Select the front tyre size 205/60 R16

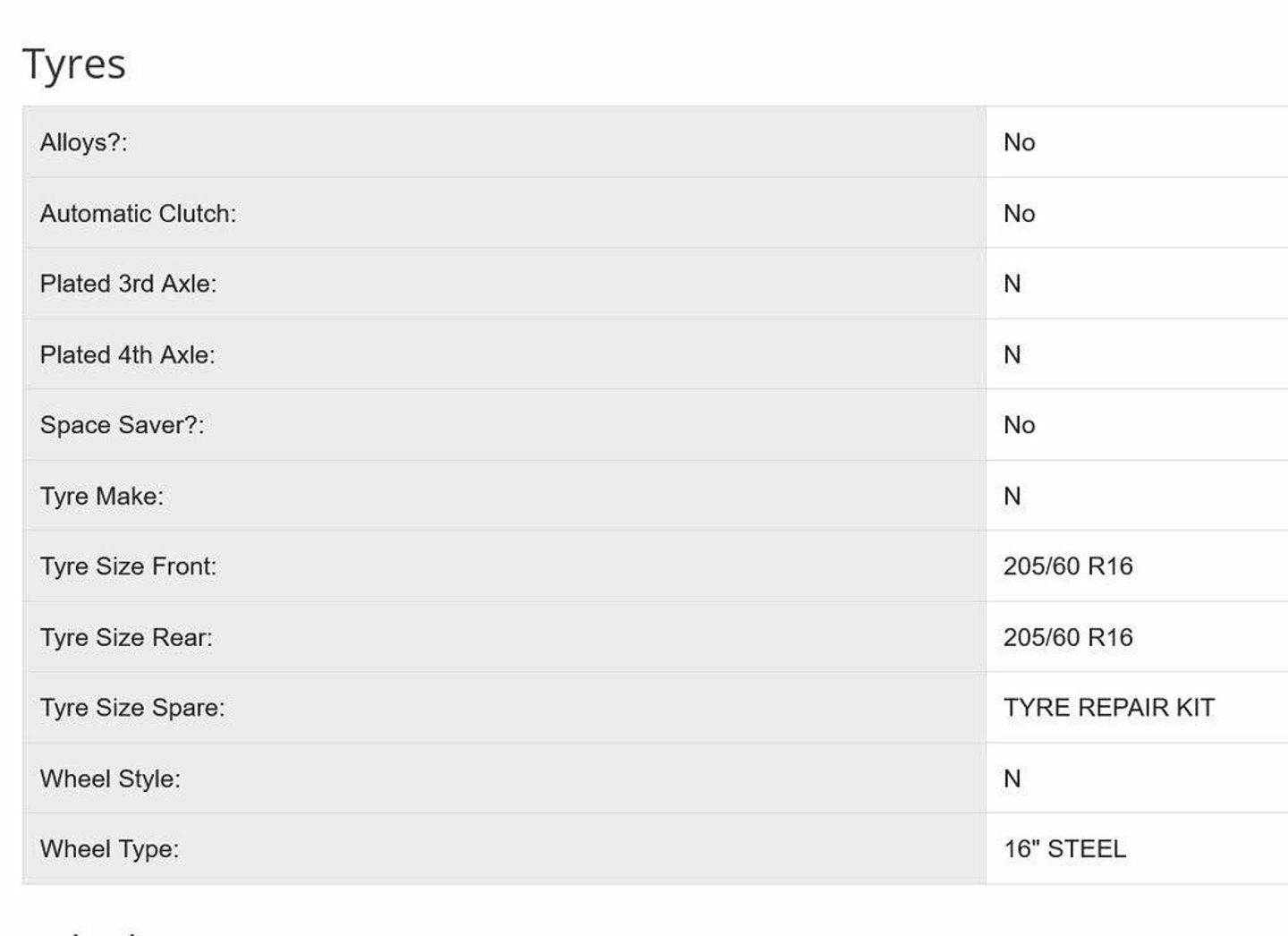point(1068,566)
